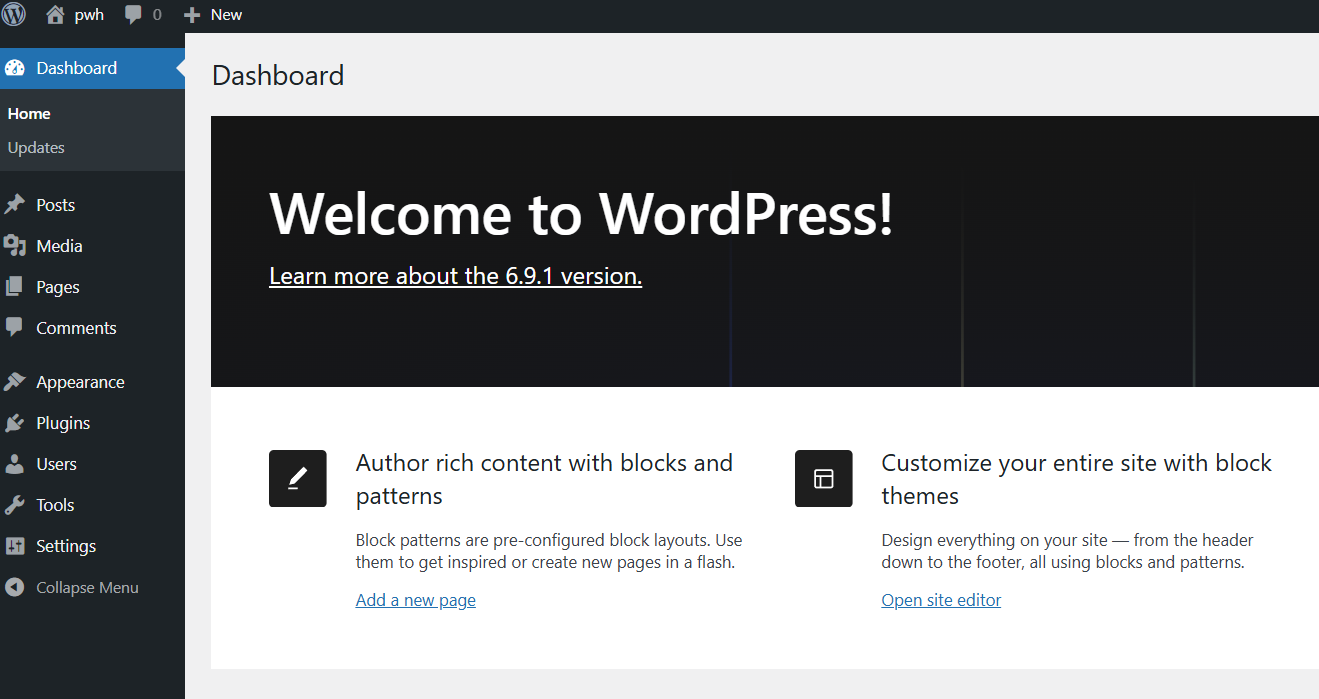Click the 'Open site editor' link
This screenshot has width=1319, height=699.
941,600
